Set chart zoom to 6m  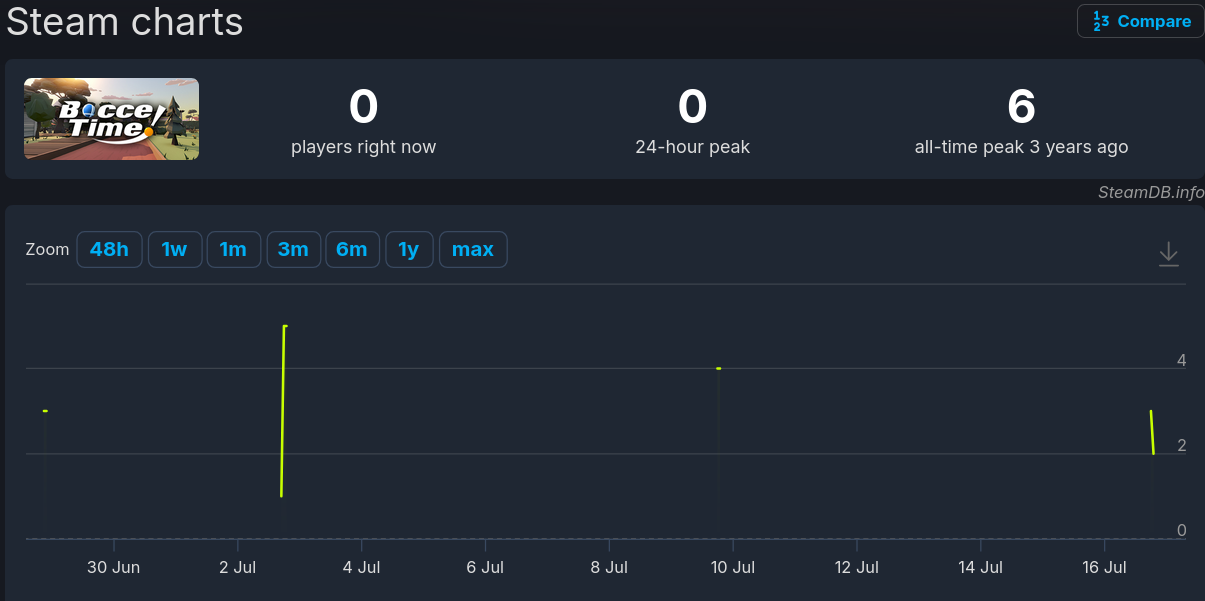coord(352,250)
